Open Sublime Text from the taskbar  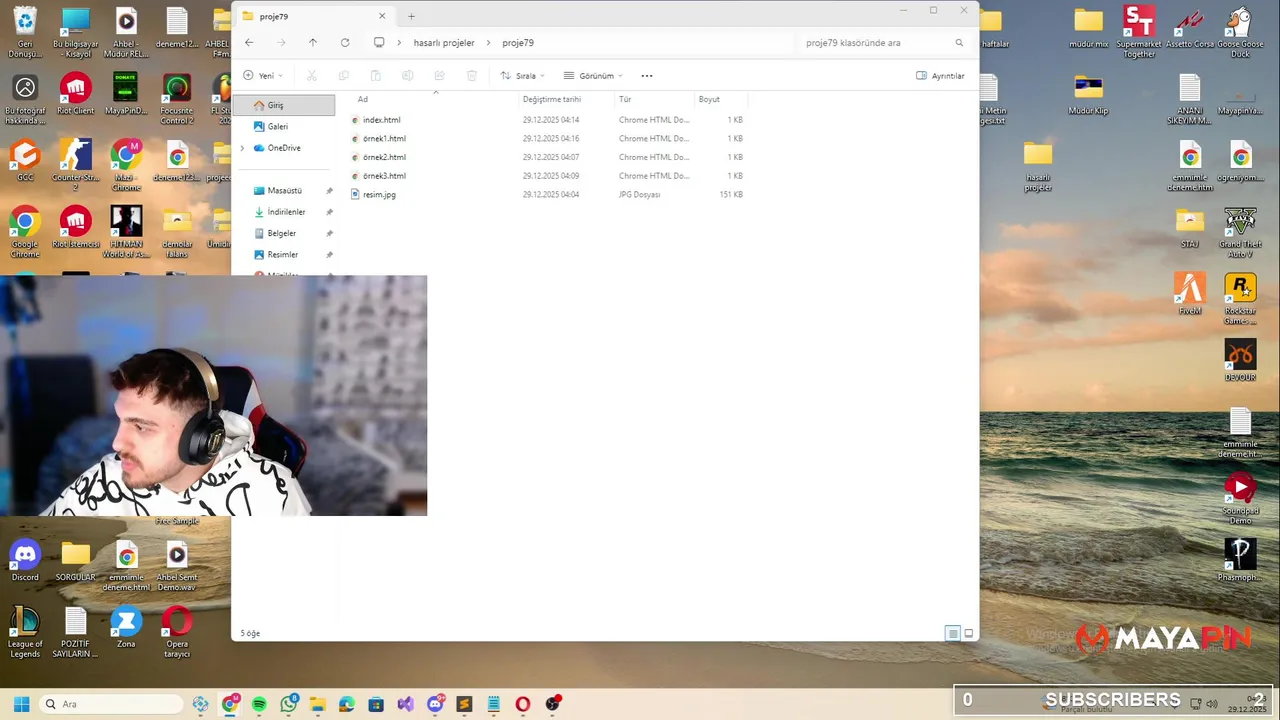(464, 704)
